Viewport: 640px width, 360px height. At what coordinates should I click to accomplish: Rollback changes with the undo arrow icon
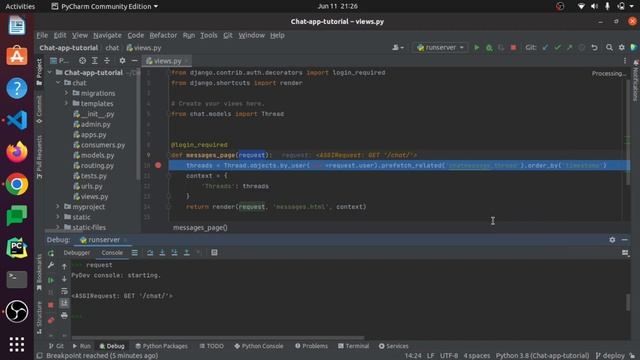[x=595, y=48]
